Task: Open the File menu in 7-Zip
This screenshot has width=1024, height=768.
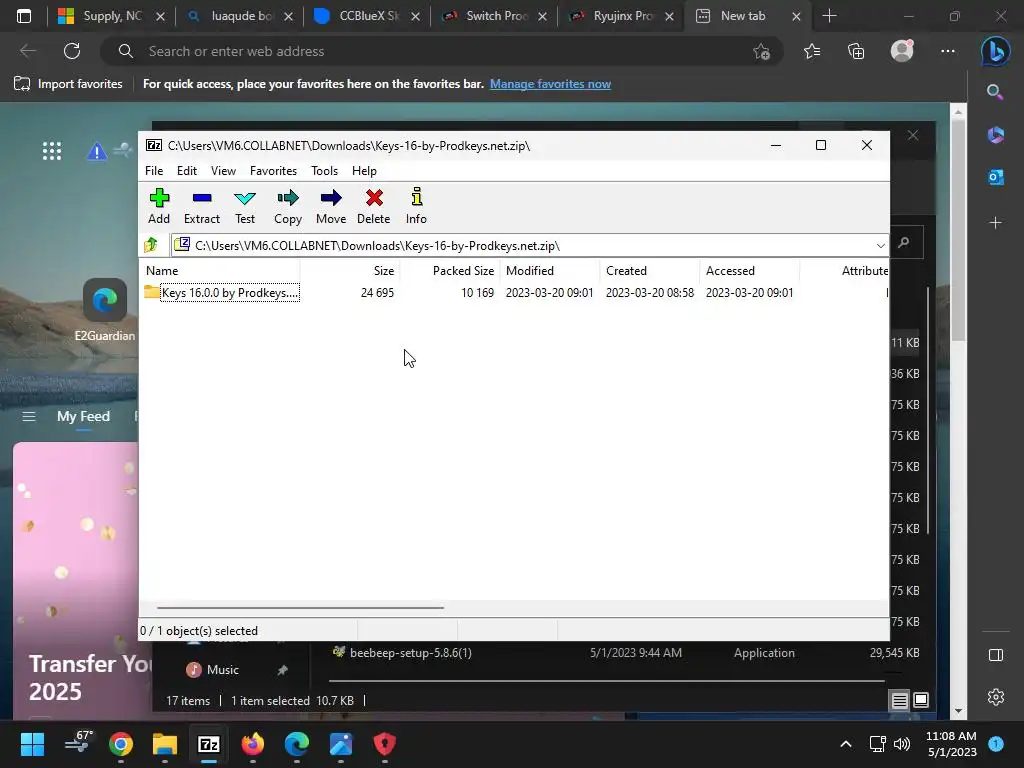Action: (x=154, y=170)
